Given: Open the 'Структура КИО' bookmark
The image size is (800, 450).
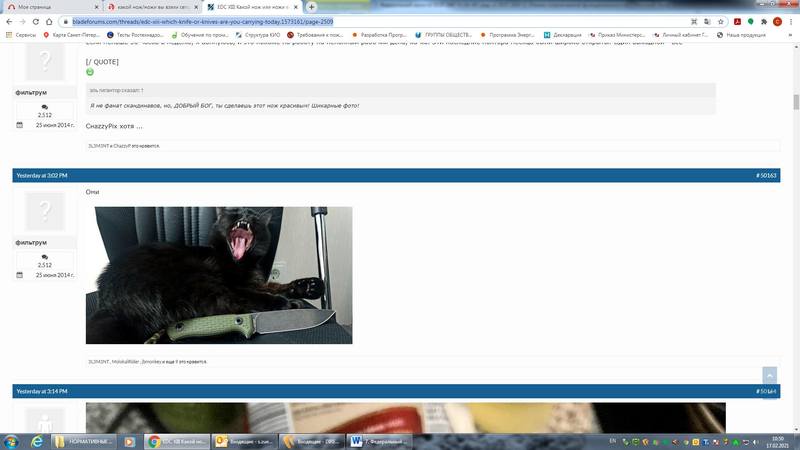Looking at the screenshot, I should [x=258, y=35].
